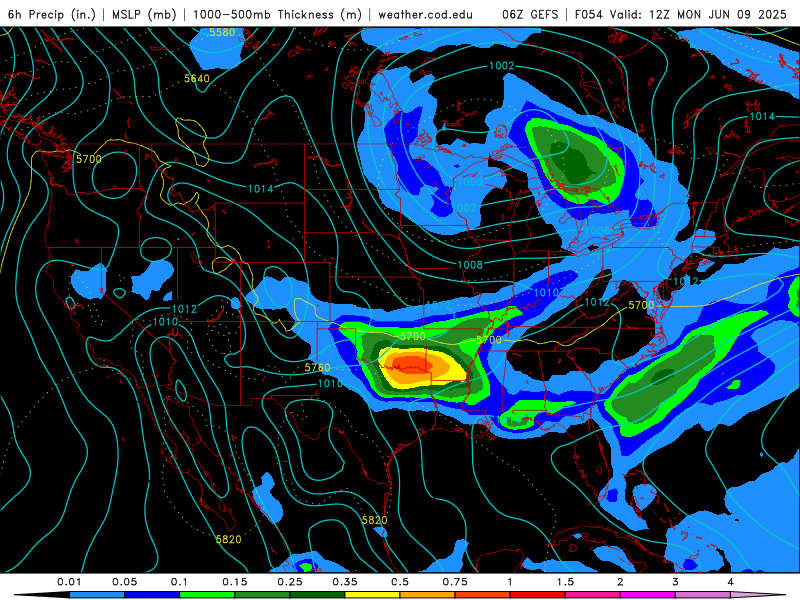Click the '1006' pressure contour label
This screenshot has width=800, height=600.
click(597, 231)
